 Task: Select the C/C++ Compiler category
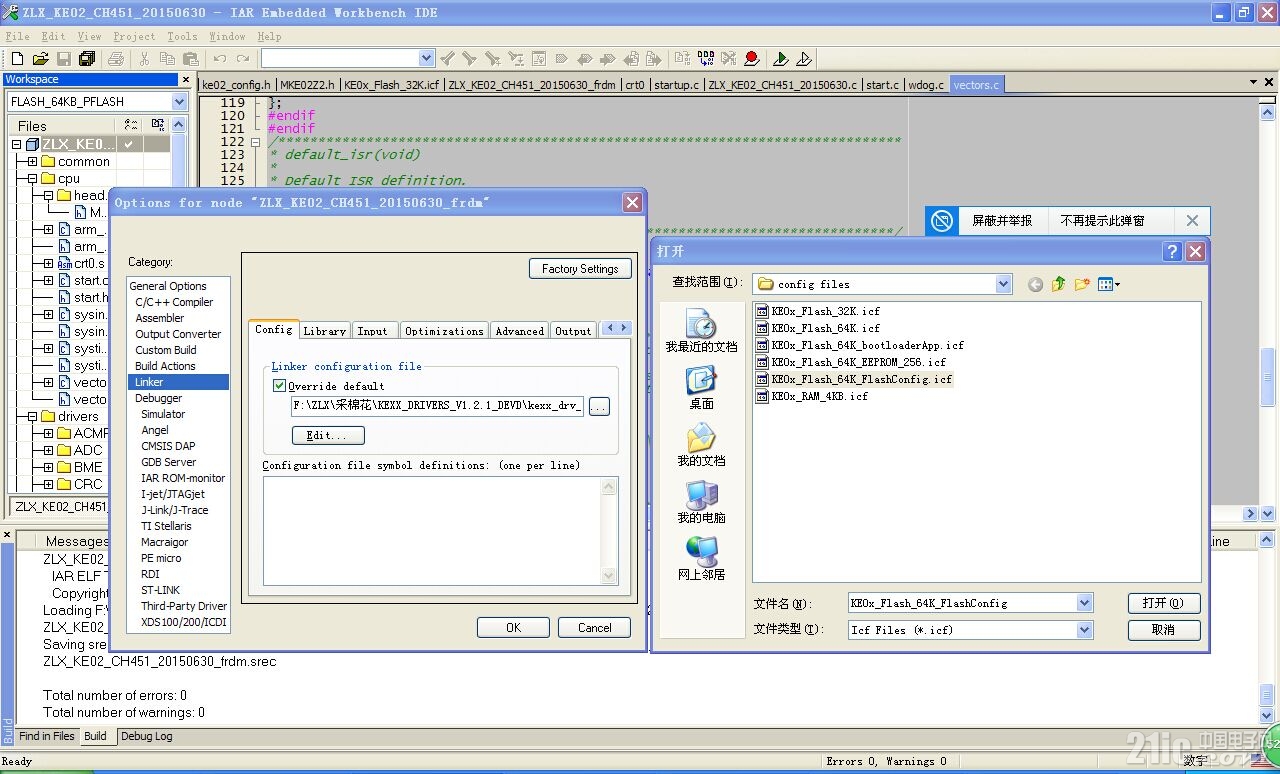(174, 302)
